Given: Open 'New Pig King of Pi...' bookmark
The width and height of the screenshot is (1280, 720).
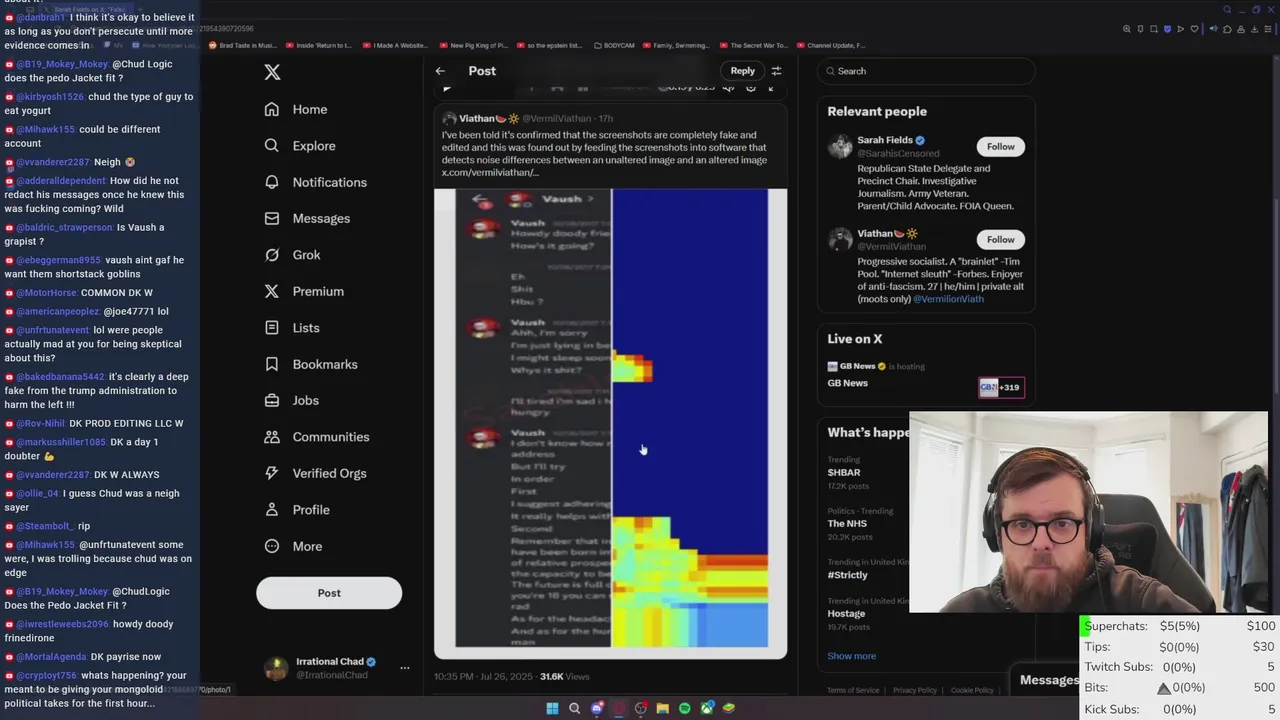Looking at the screenshot, I should coord(473,45).
